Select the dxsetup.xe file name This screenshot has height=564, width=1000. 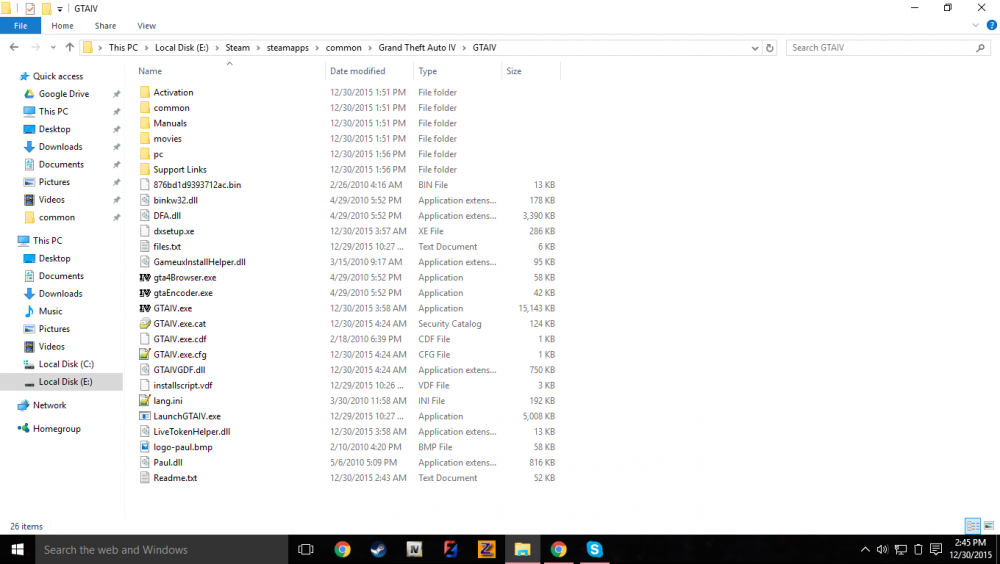(x=173, y=231)
